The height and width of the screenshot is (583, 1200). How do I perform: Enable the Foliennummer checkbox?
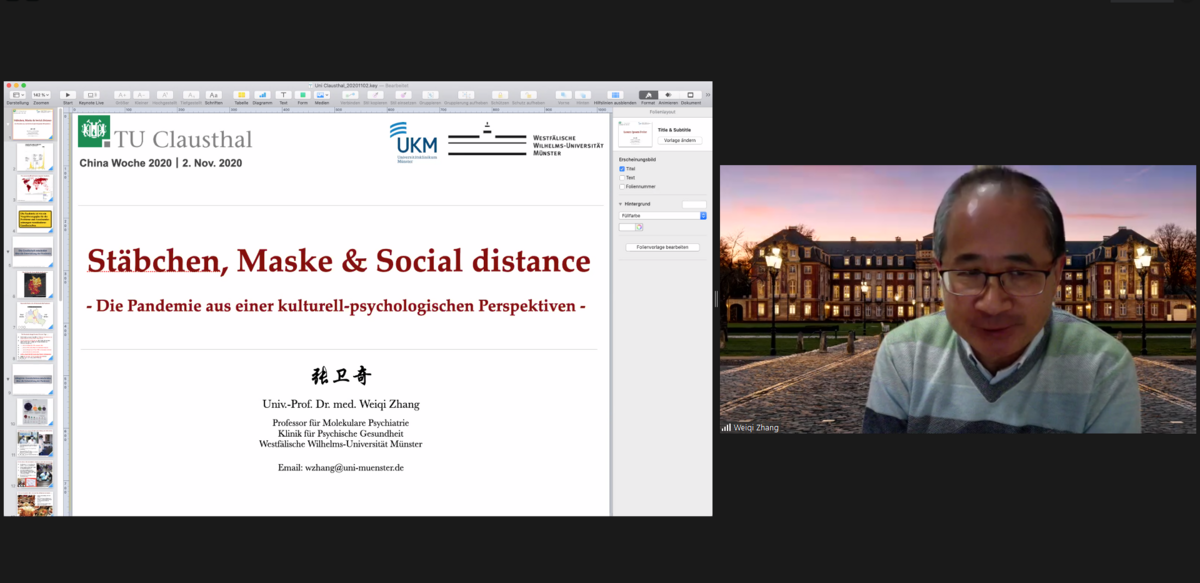[x=622, y=187]
